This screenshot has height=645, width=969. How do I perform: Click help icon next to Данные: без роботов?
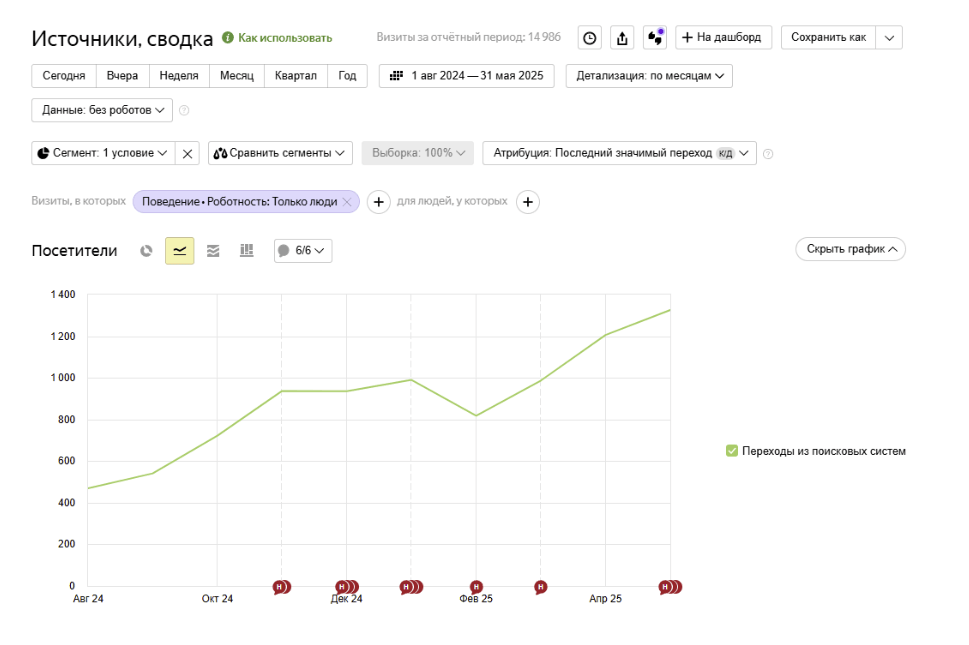pos(184,111)
